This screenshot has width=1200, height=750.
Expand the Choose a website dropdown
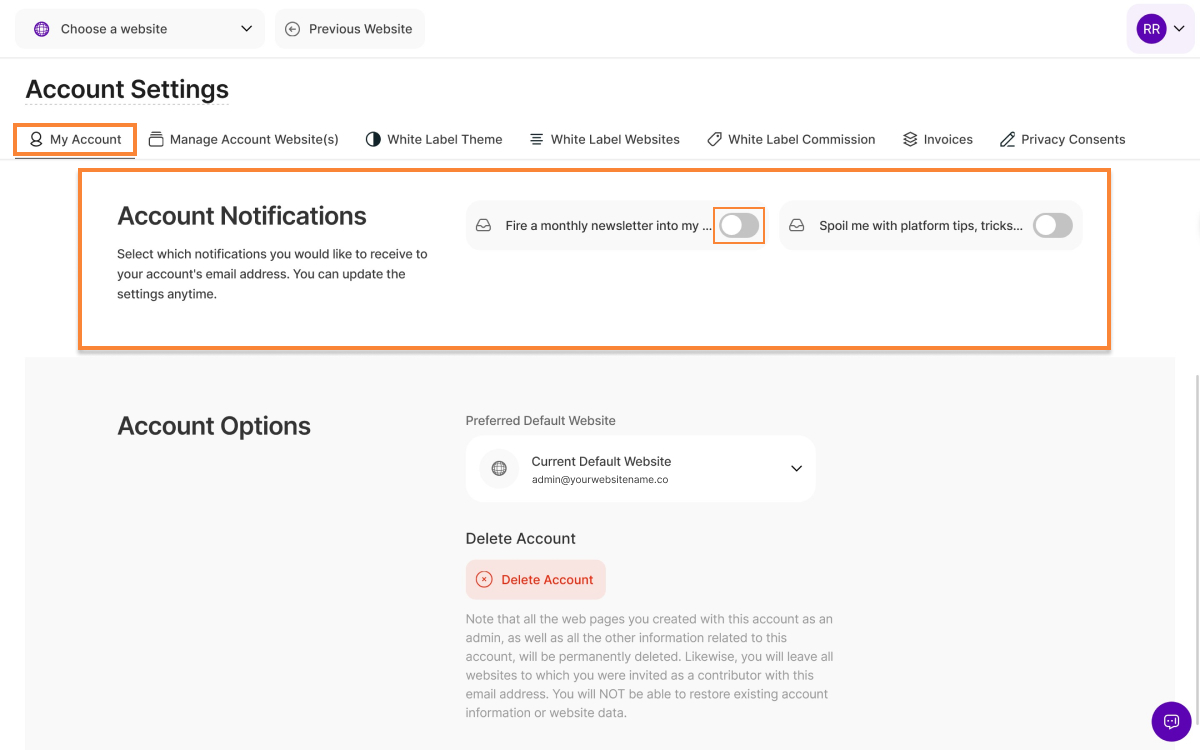pos(246,29)
